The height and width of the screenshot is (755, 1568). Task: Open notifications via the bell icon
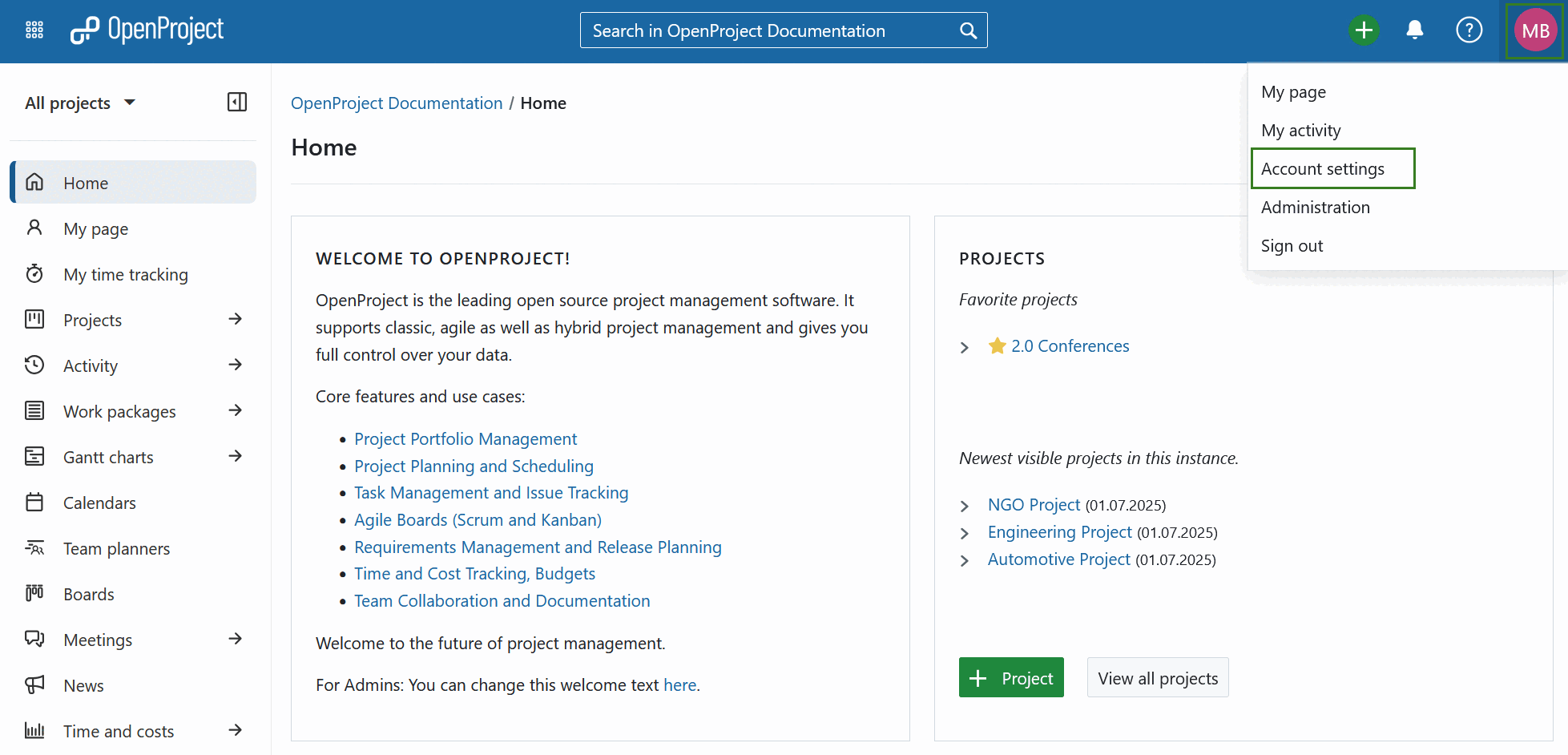tap(1415, 30)
